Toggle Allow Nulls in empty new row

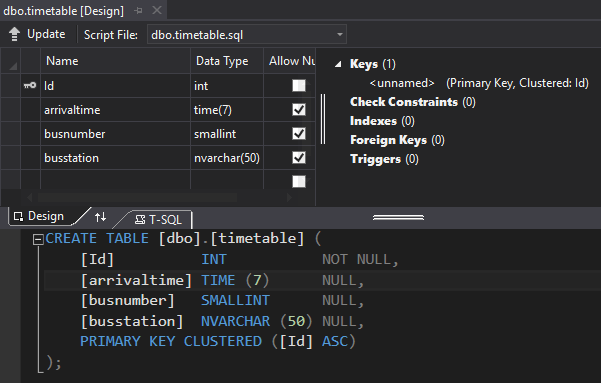pos(299,181)
